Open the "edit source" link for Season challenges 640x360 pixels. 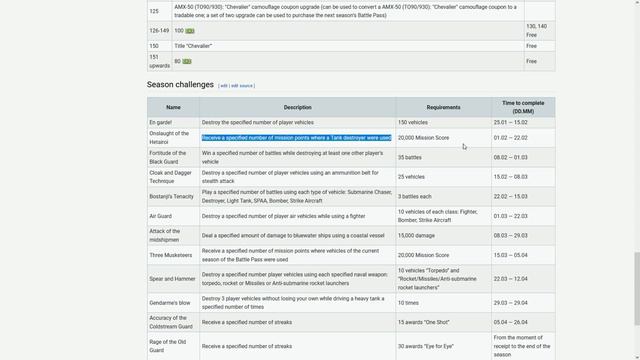(242, 86)
